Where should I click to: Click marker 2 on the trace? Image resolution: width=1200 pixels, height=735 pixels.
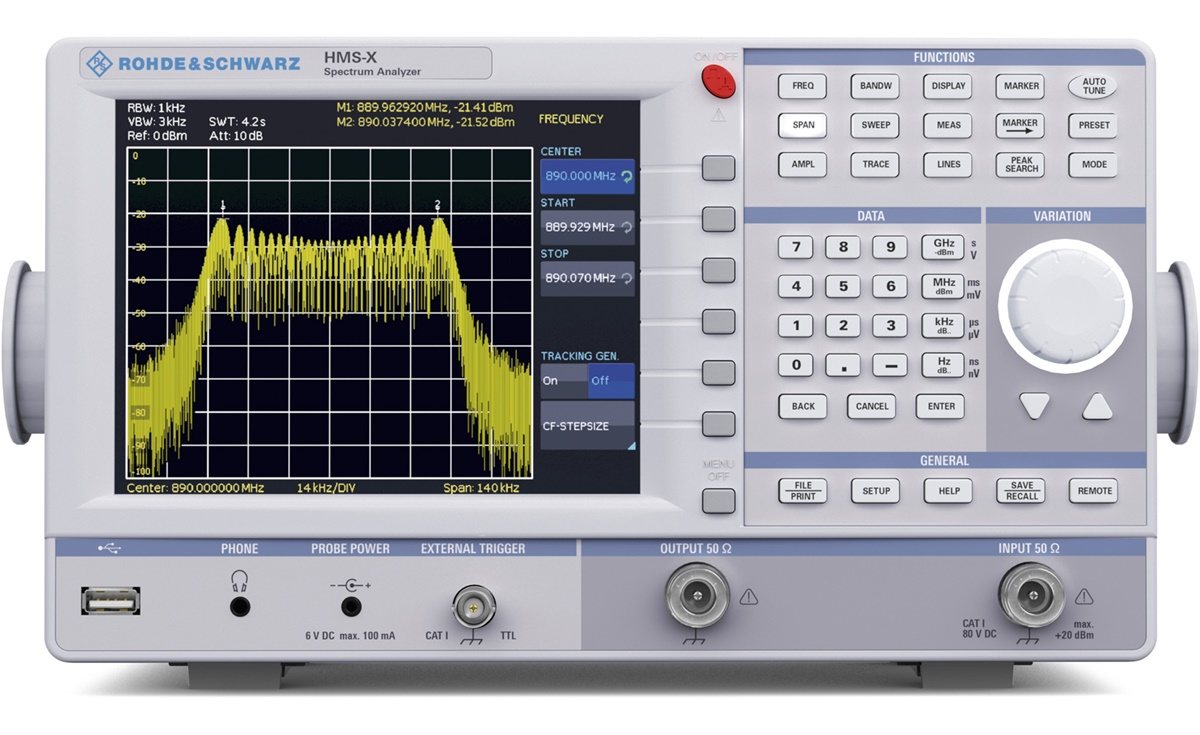pos(438,205)
